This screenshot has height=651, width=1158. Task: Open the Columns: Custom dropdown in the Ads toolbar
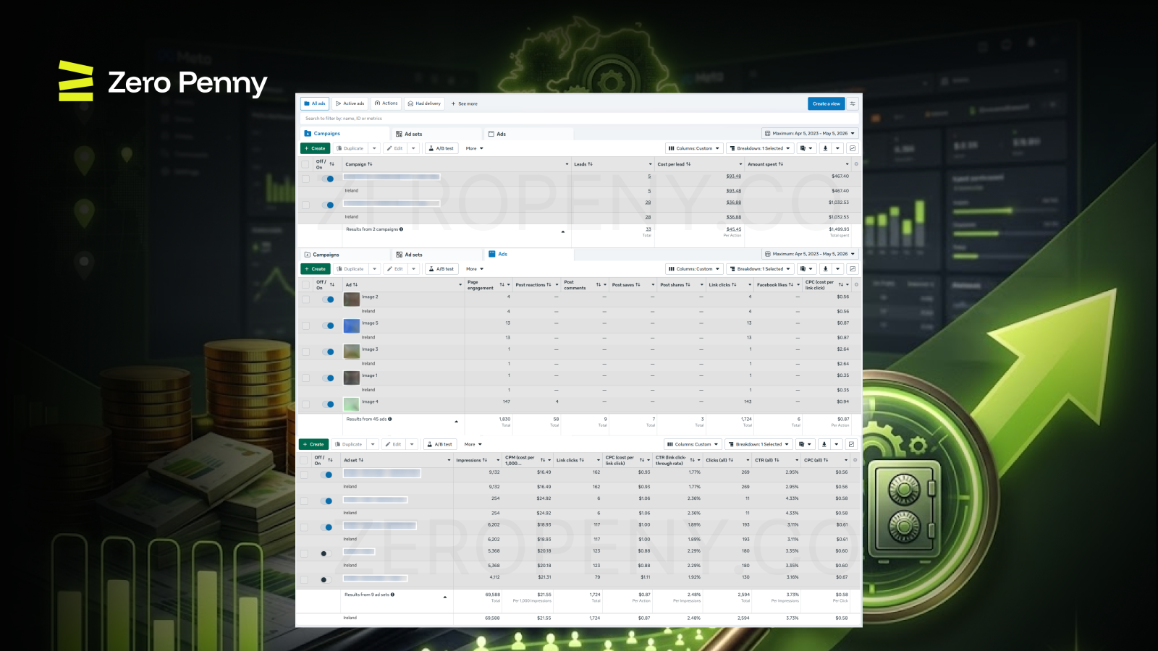[693, 269]
